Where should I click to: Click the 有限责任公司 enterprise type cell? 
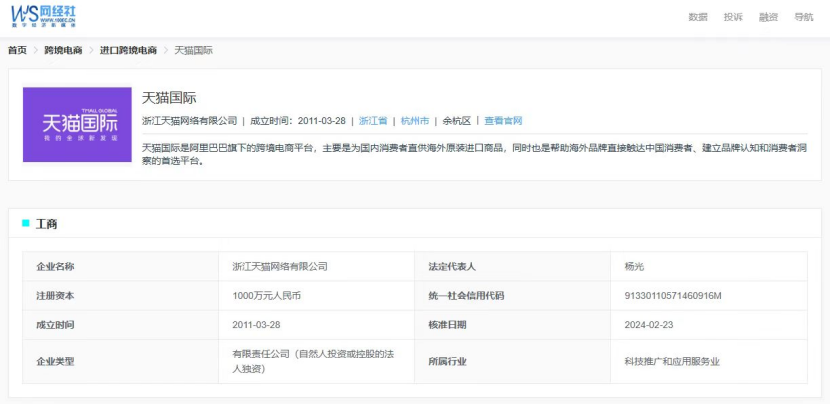pos(317,362)
